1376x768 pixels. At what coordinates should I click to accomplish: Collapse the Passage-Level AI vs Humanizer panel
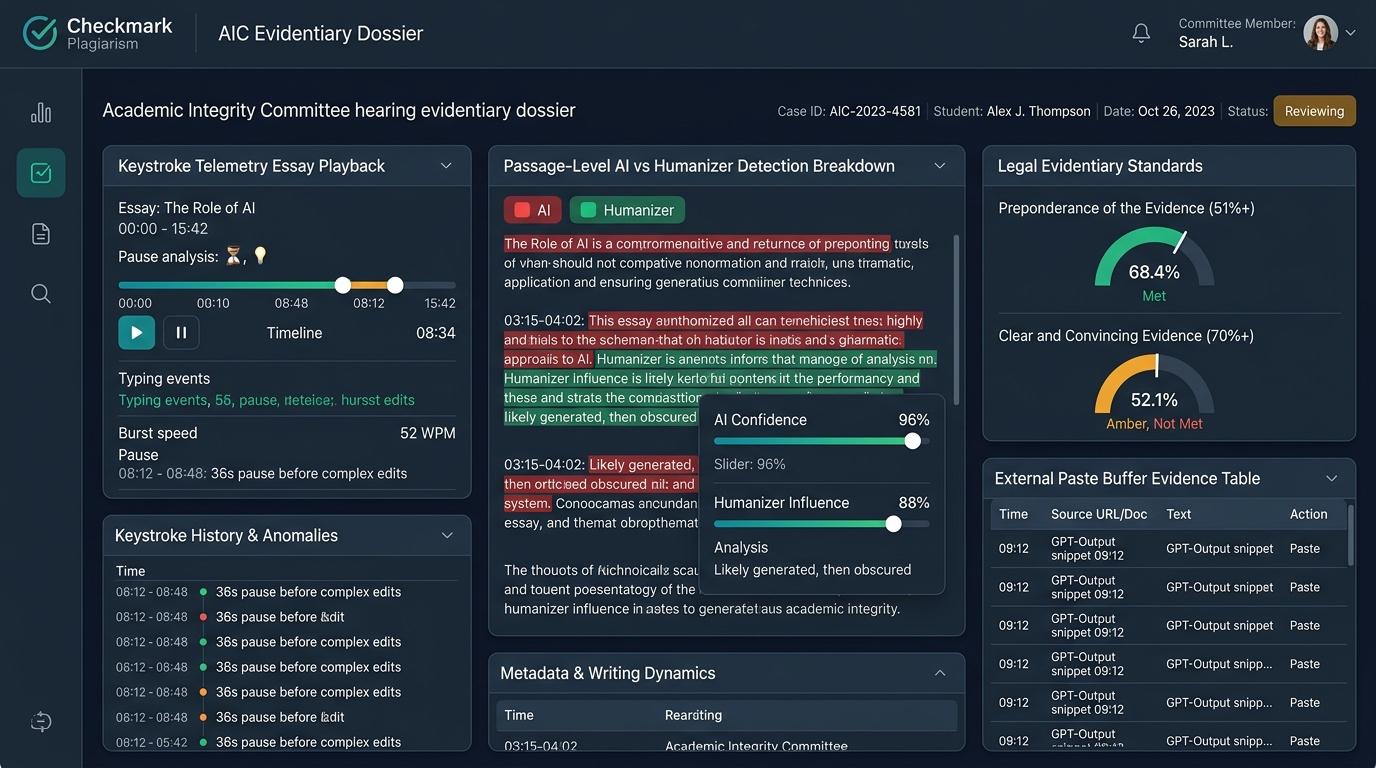[940, 166]
